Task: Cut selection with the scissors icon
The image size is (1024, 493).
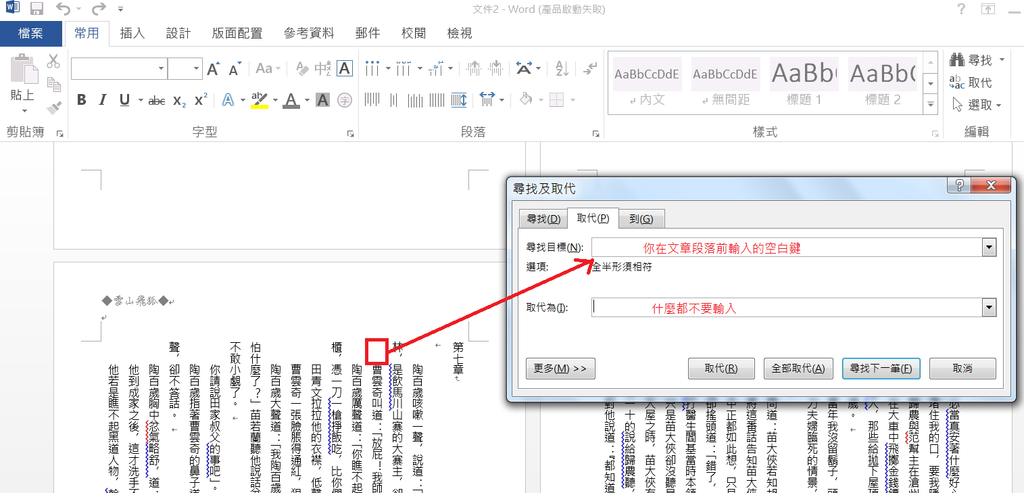Action: click(x=54, y=61)
